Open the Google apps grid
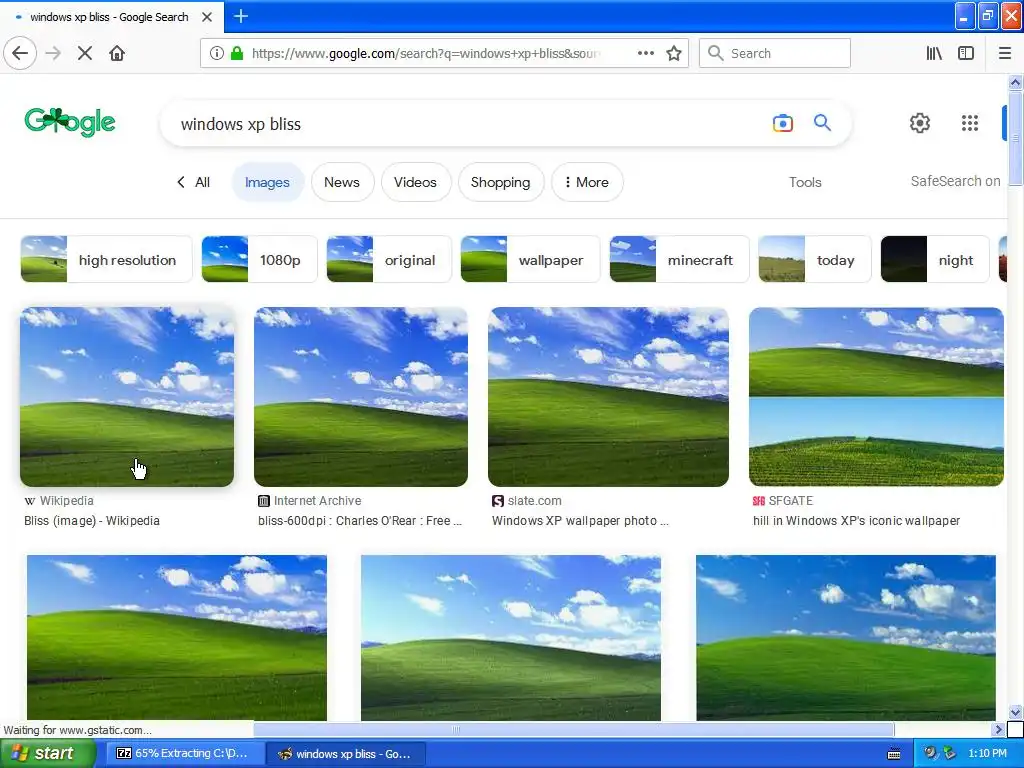1024x768 pixels. coord(970,123)
